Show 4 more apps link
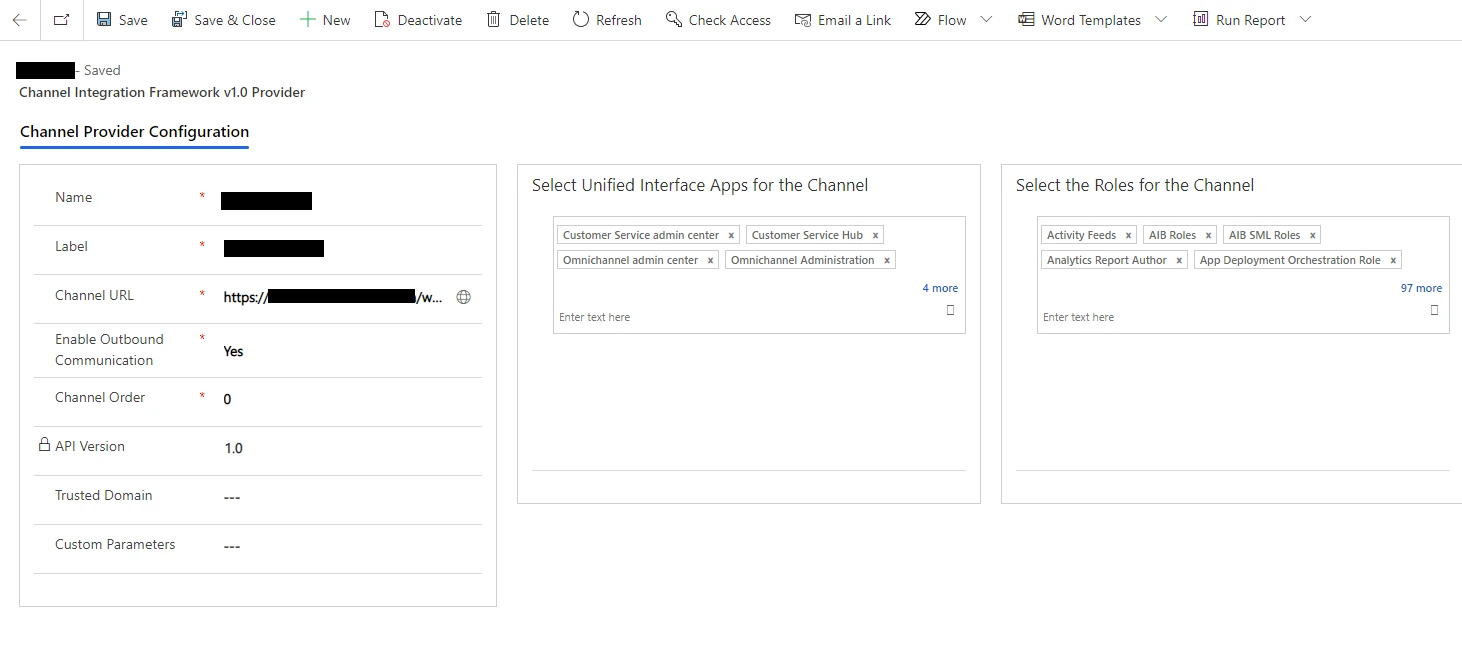Image resolution: width=1462 pixels, height=653 pixels. pyautogui.click(x=939, y=288)
